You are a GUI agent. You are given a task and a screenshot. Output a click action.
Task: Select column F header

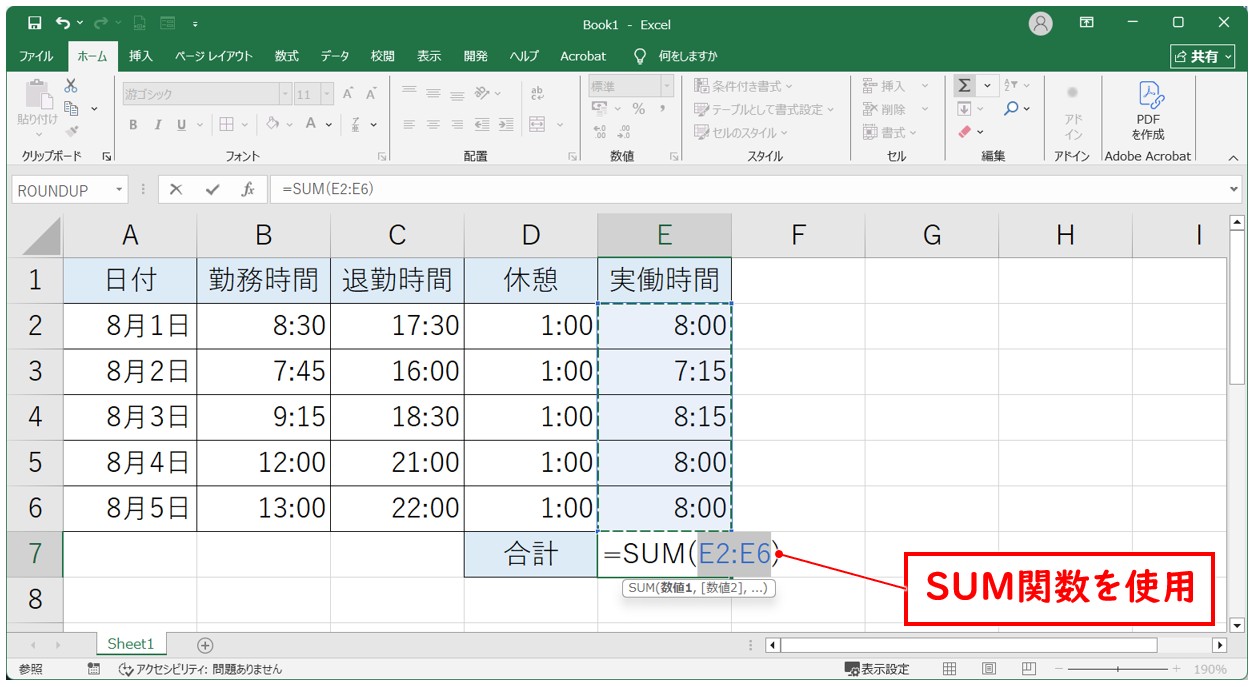pyautogui.click(x=798, y=235)
